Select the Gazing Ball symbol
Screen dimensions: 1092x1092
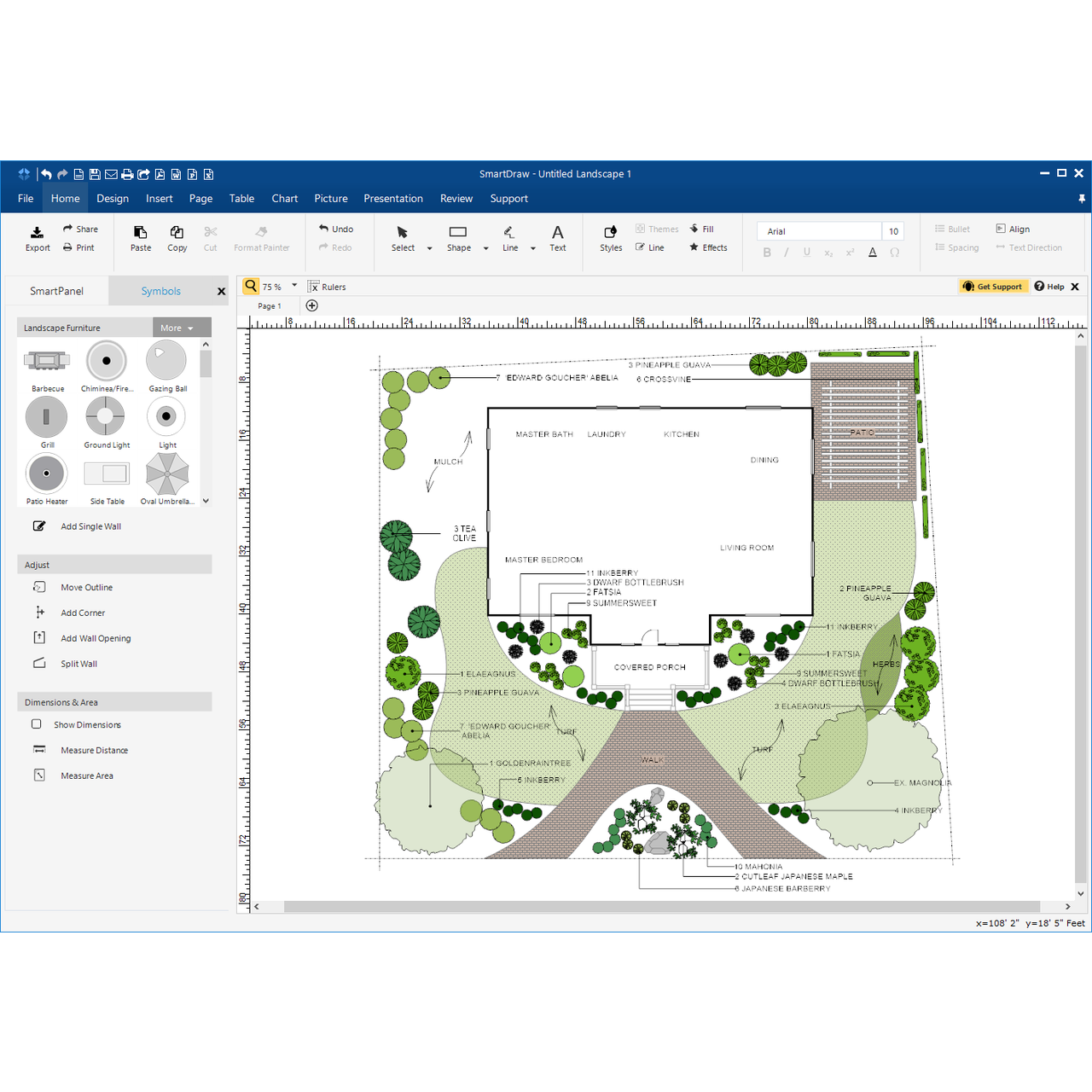coord(166,361)
